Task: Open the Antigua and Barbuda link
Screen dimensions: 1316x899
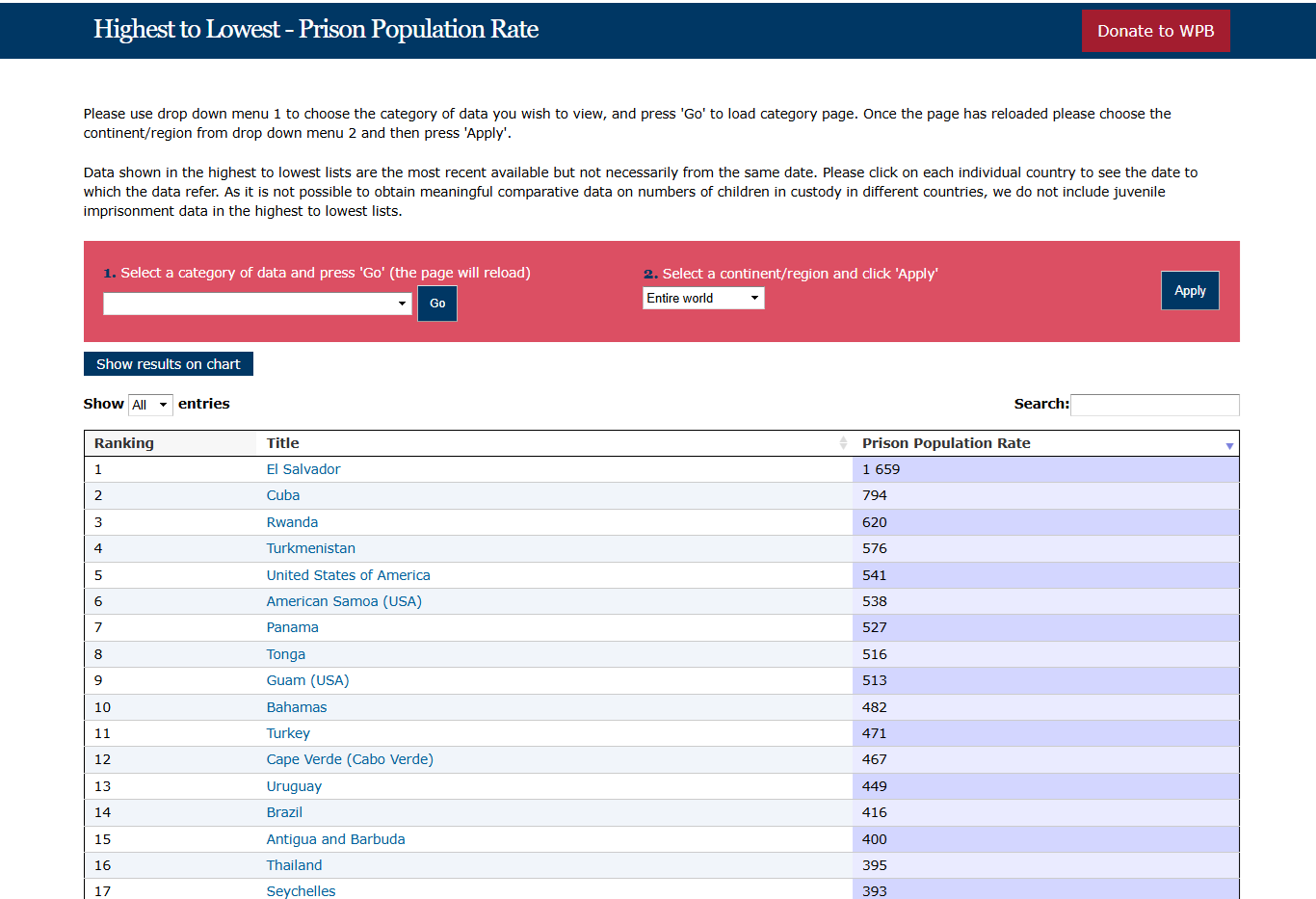Action: point(336,839)
